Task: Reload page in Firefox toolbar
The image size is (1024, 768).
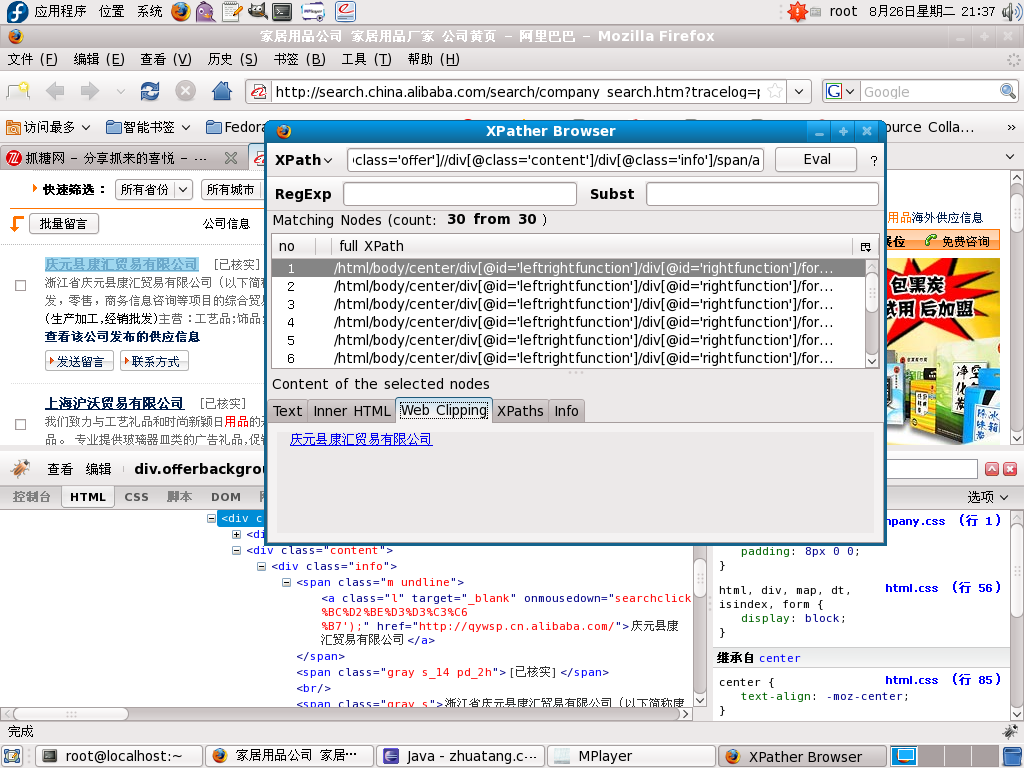Action: (150, 91)
